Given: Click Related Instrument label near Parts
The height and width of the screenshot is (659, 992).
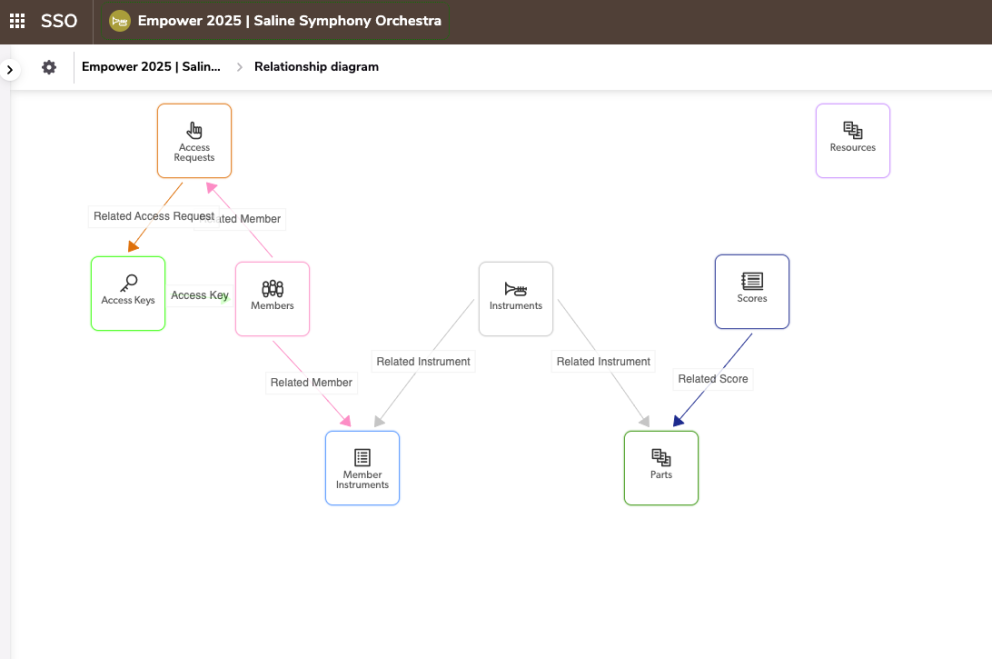Looking at the screenshot, I should 603,362.
